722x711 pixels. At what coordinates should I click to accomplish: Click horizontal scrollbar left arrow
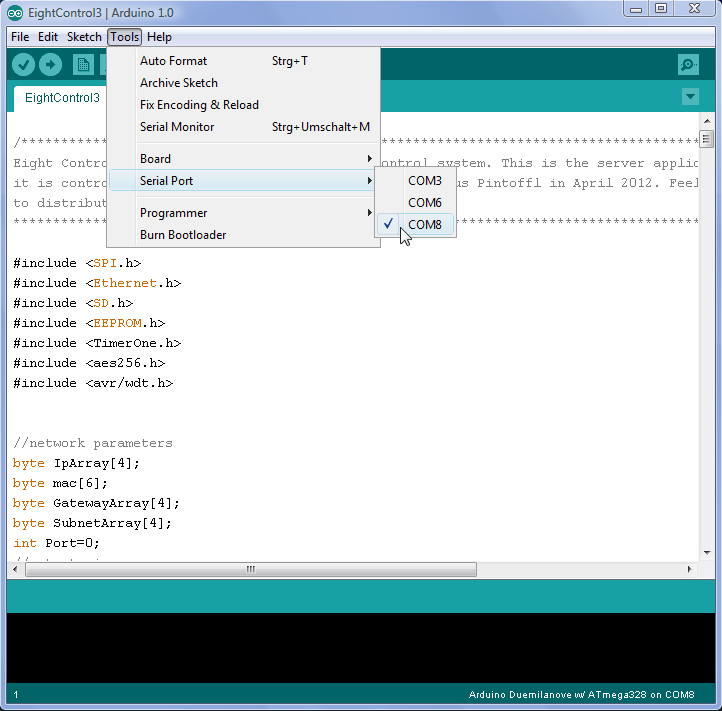click(15, 569)
